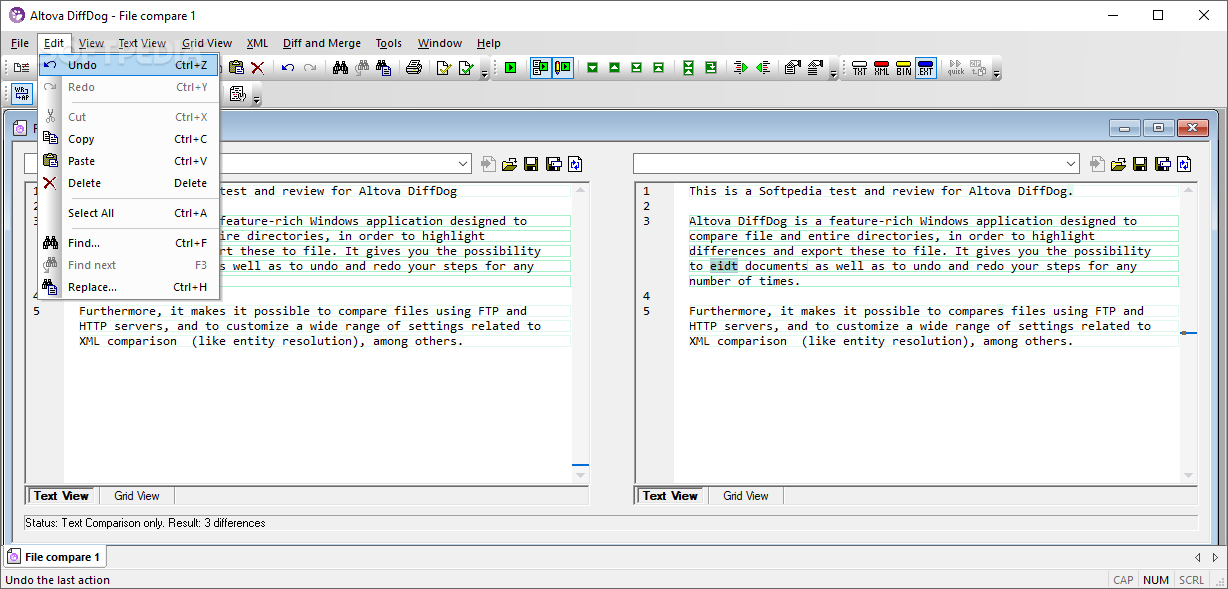Select the right pane Text View tab
Image resolution: width=1228 pixels, height=589 pixels.
point(670,496)
